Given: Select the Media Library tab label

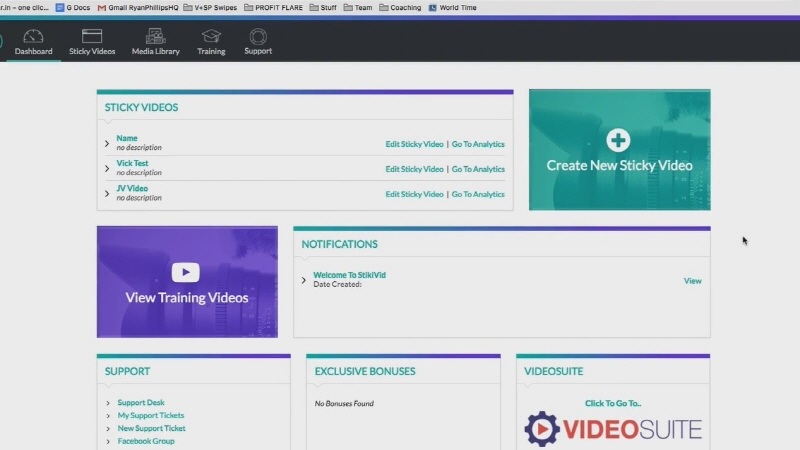Looking at the screenshot, I should (156, 51).
